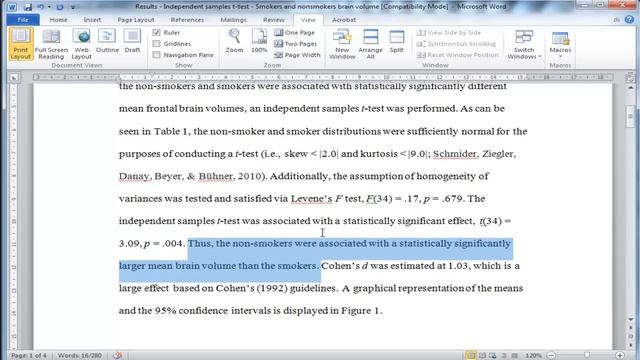640x360 pixels.
Task: Switch to the Acrobat tab
Action: [x=344, y=20]
